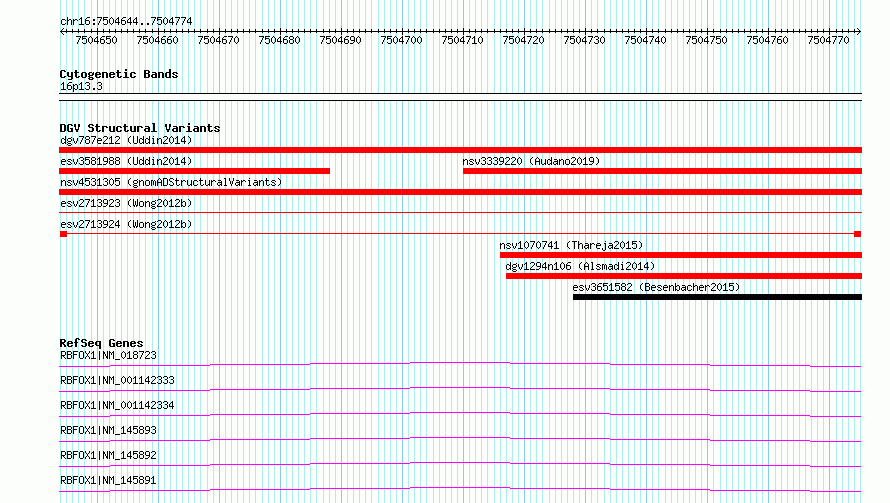Click ruler position 7504720
Viewport: 890px width, 503px height.
523,40
